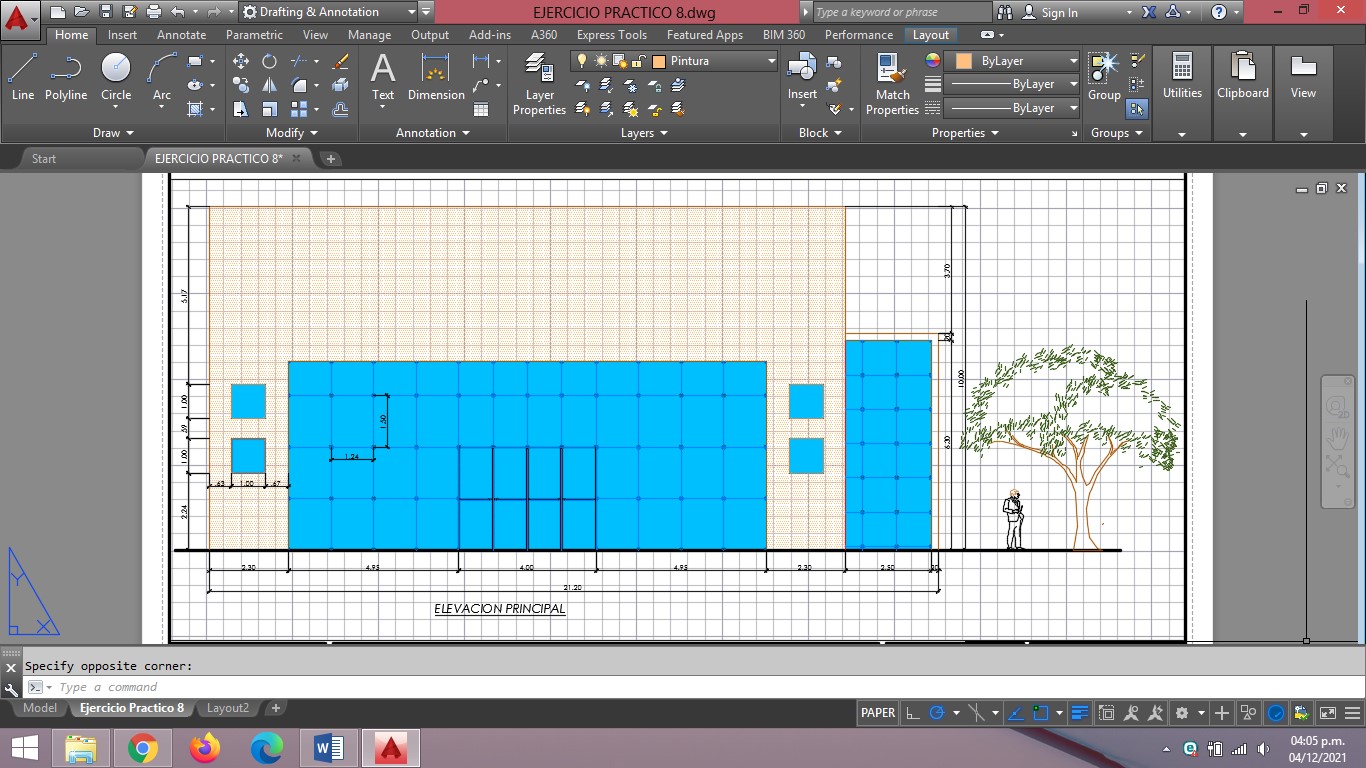This screenshot has width=1366, height=768.
Task: Insert a Table from Annotation panel
Action: click(x=481, y=109)
